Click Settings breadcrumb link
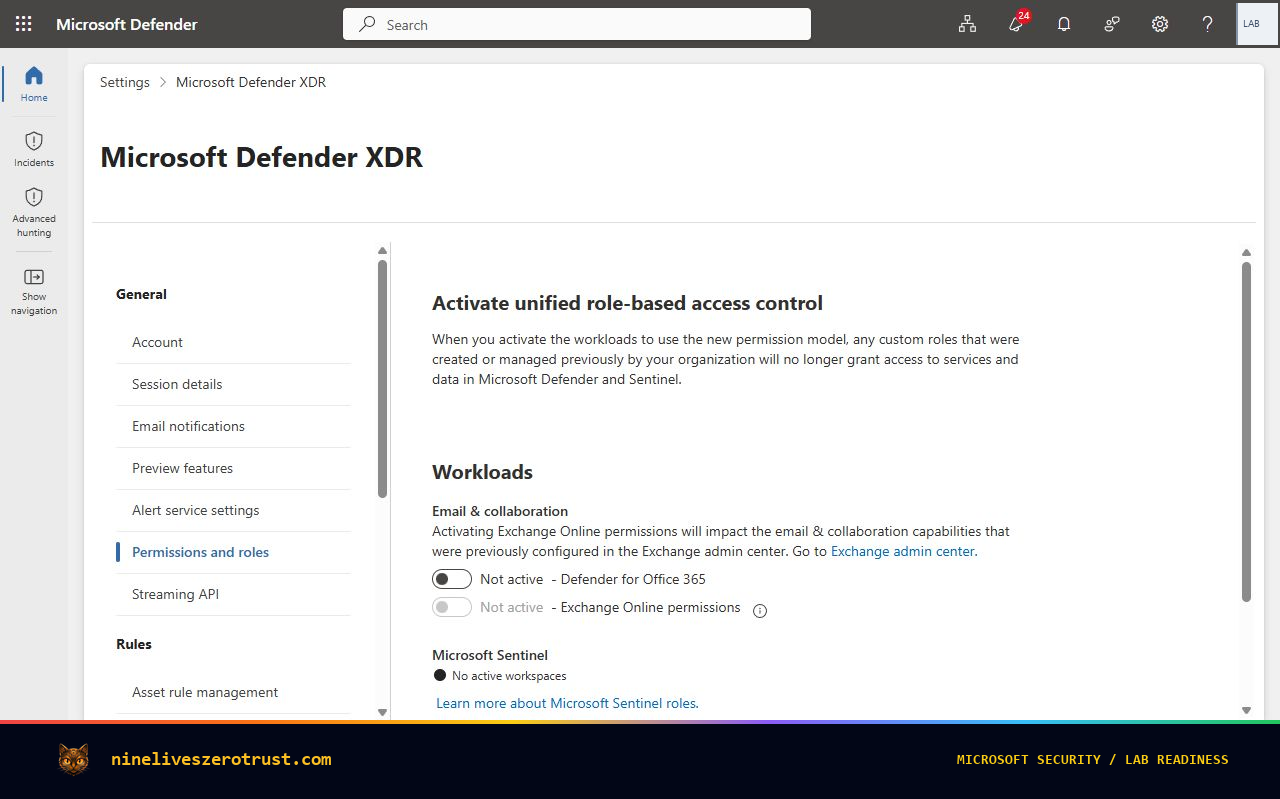Viewport: 1280px width, 799px height. click(x=125, y=82)
